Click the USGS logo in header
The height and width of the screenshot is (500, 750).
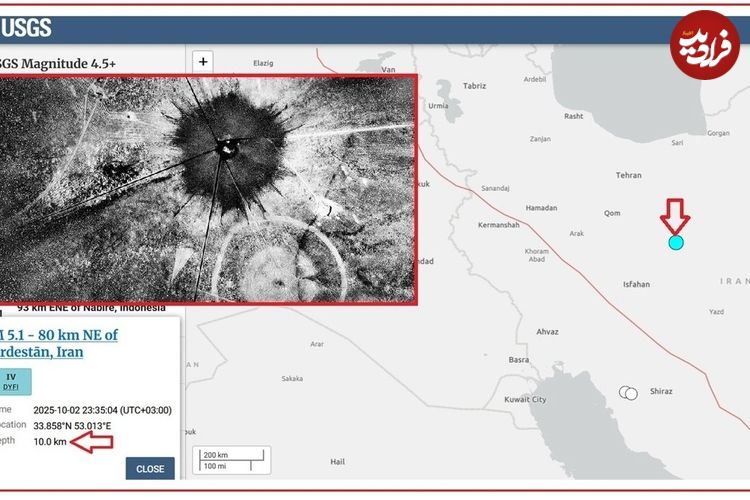27,28
